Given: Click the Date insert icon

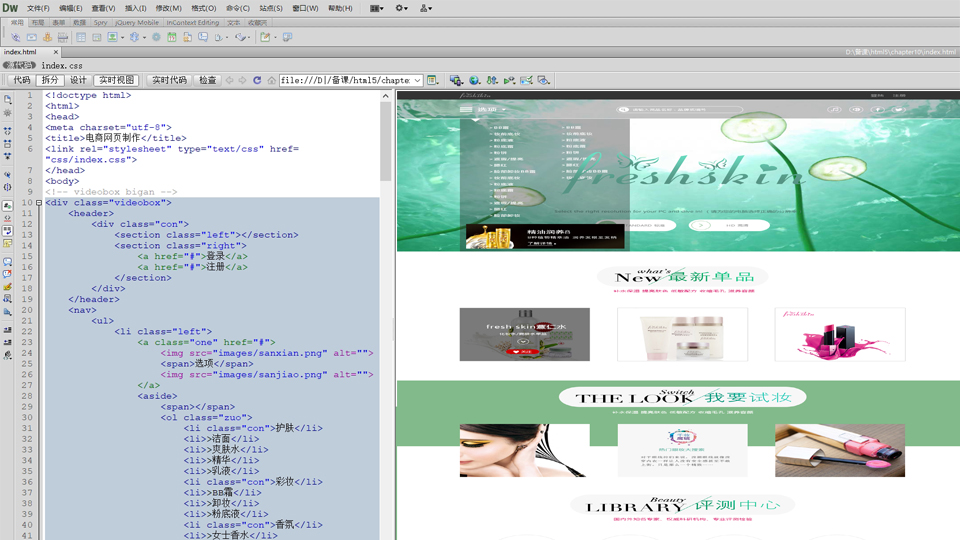Looking at the screenshot, I should (172, 37).
